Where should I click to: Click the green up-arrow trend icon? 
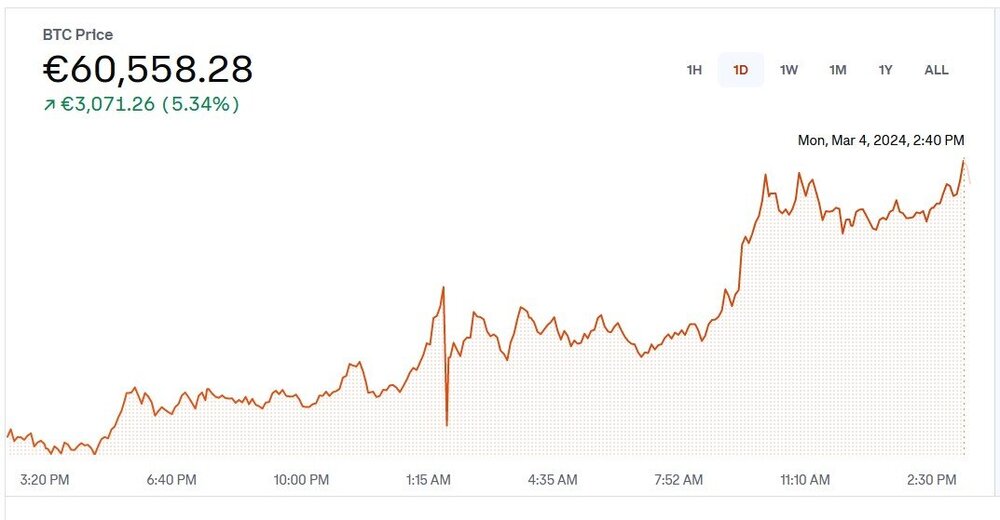(x=49, y=105)
